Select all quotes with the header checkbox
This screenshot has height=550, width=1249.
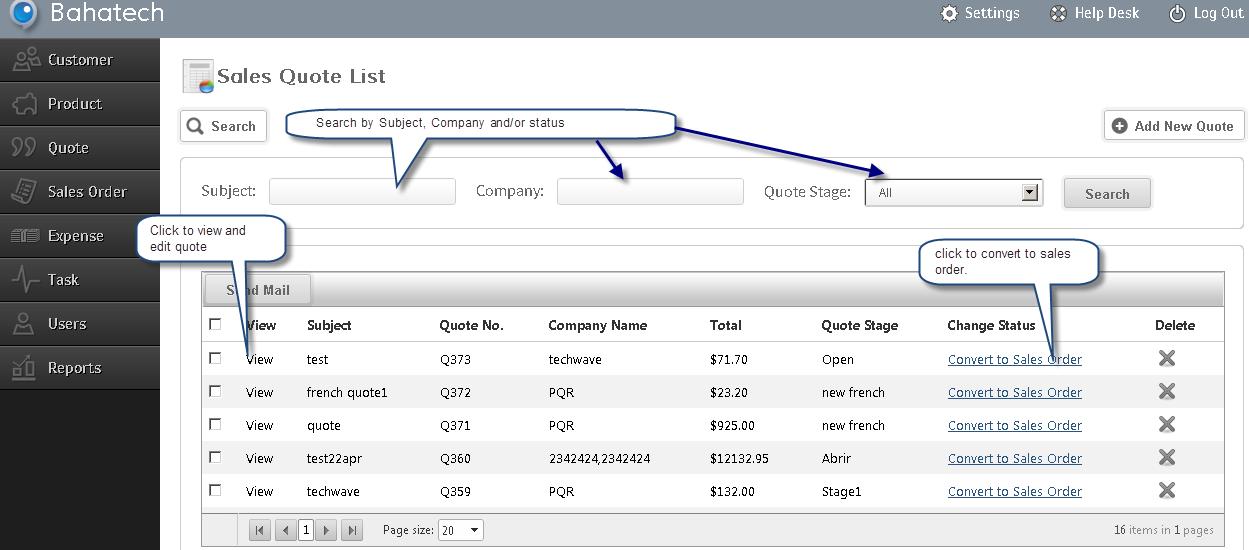pyautogui.click(x=215, y=324)
